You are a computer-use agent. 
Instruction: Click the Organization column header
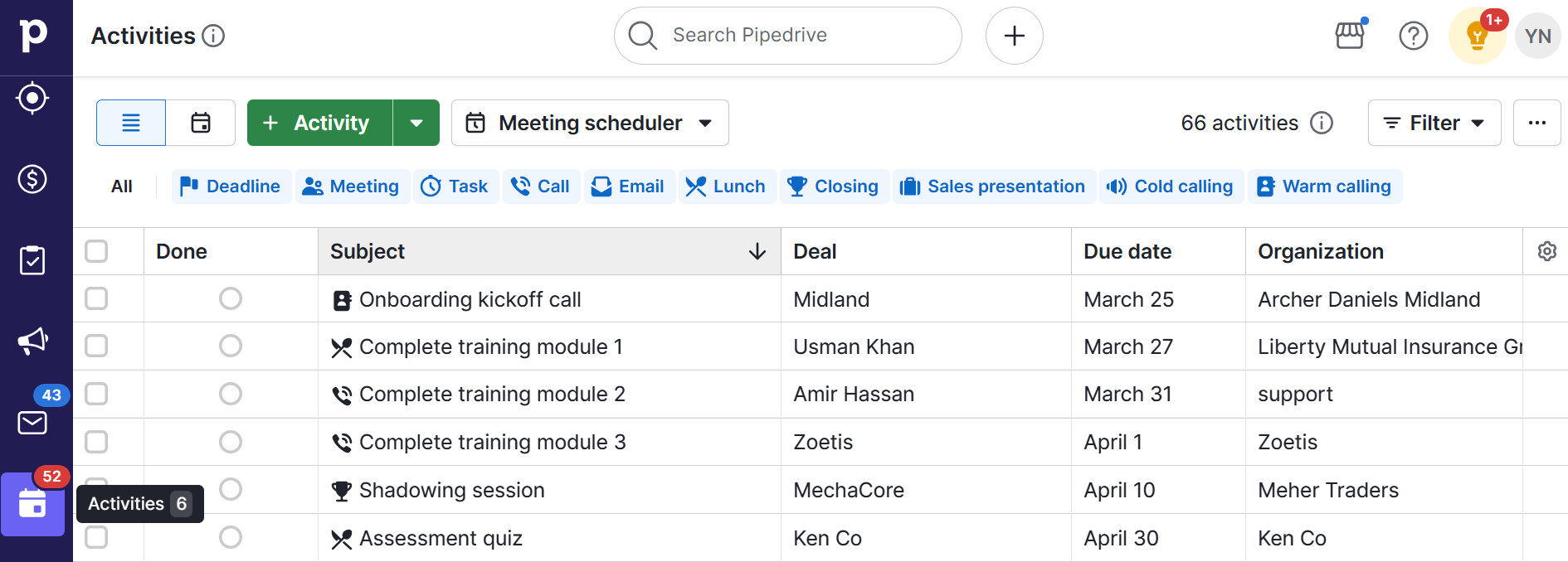point(1384,251)
